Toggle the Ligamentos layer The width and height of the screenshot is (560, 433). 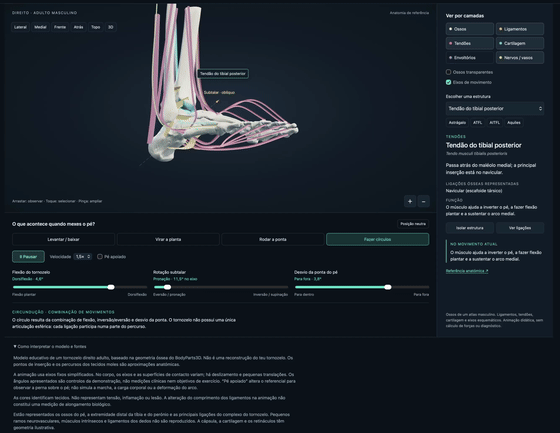click(x=520, y=29)
